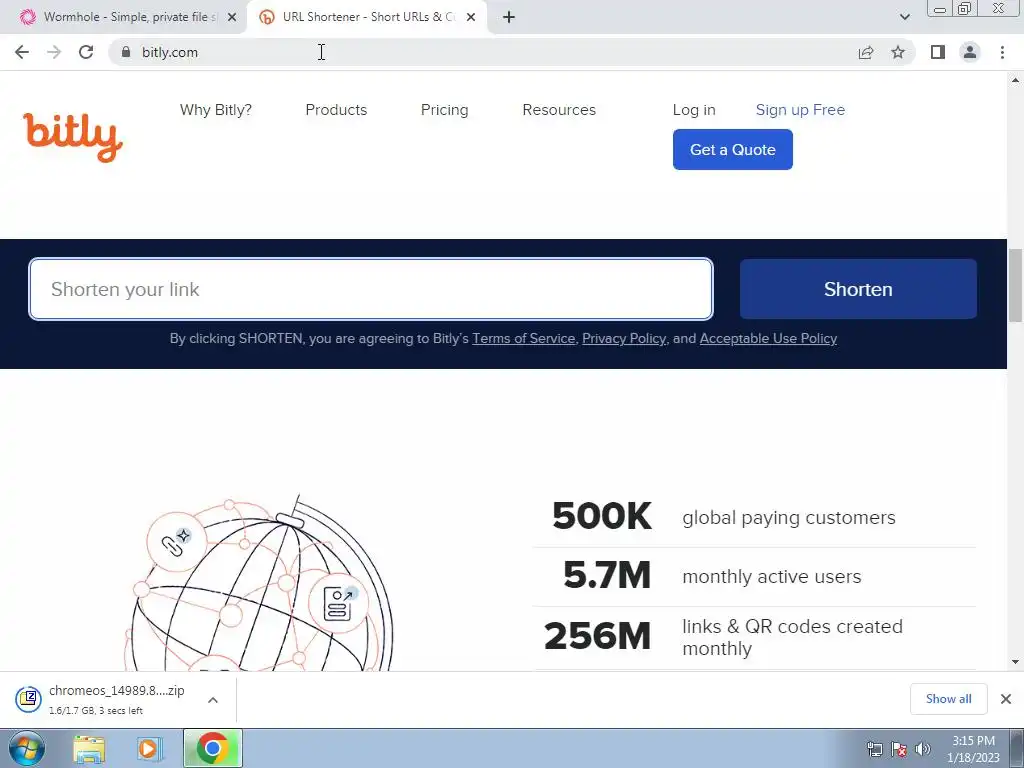This screenshot has height=768, width=1024.
Task: Open the network tray icon
Action: [874, 749]
